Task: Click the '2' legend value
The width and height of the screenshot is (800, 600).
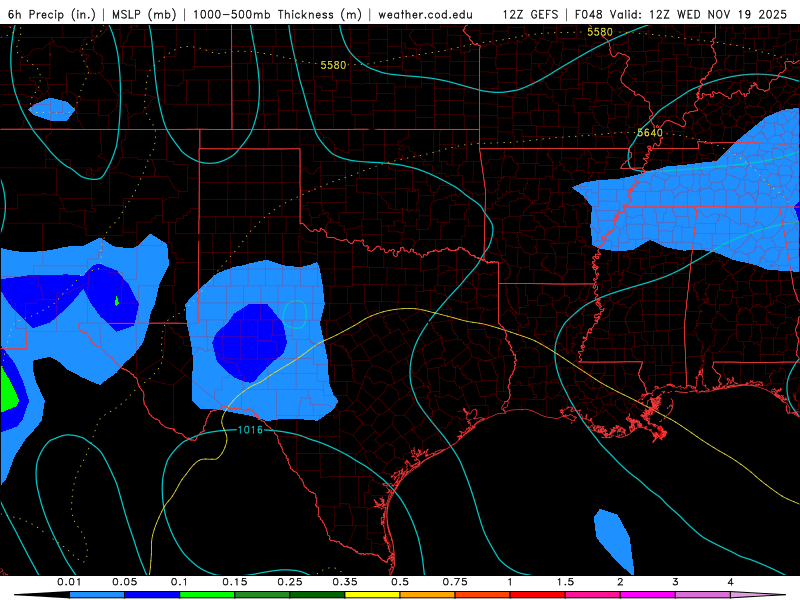Action: pos(620,582)
